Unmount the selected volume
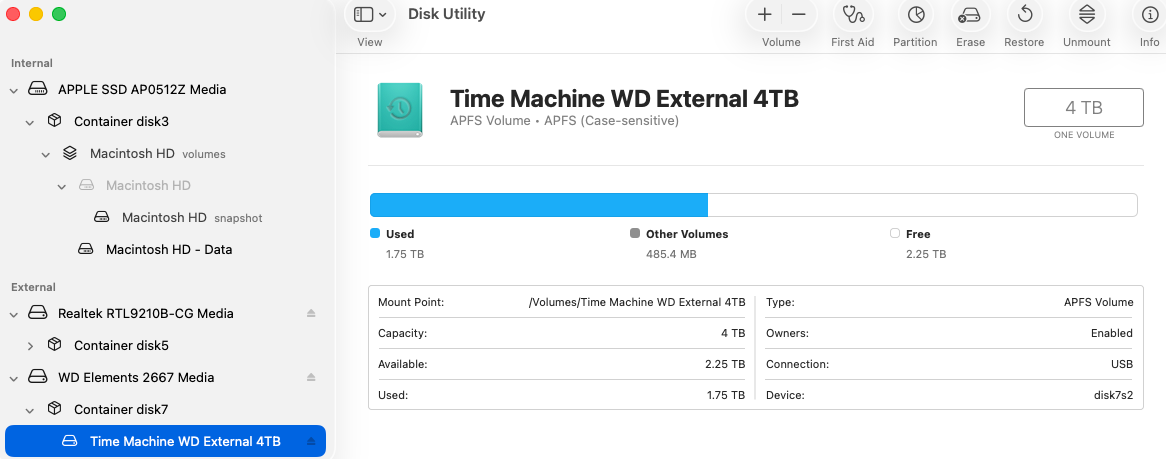The height and width of the screenshot is (459, 1166). coord(1086,14)
